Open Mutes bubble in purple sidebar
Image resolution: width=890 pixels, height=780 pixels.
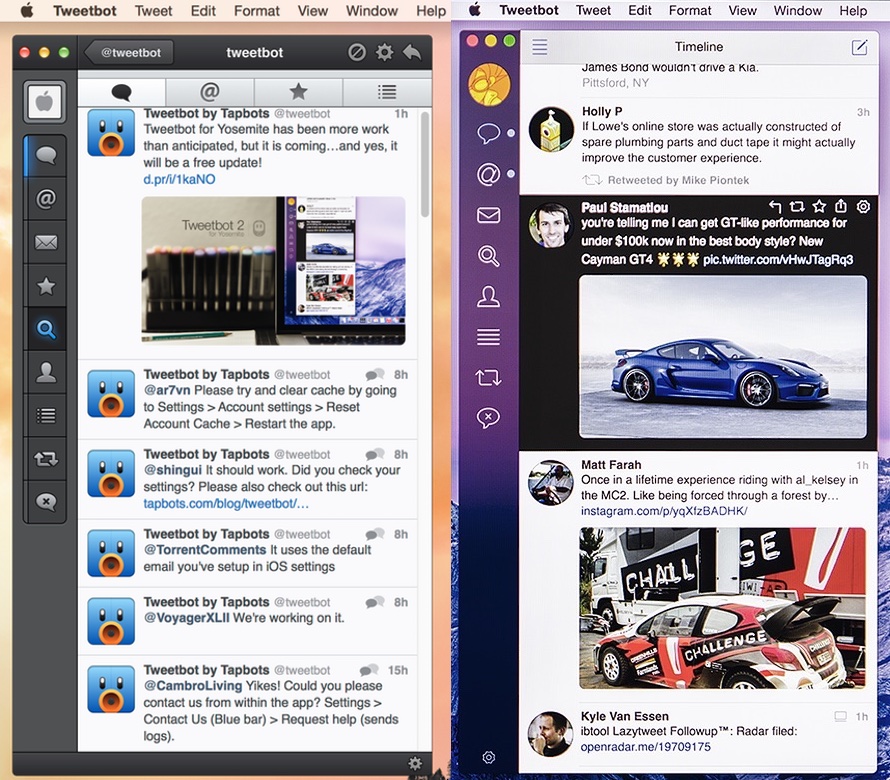point(488,418)
